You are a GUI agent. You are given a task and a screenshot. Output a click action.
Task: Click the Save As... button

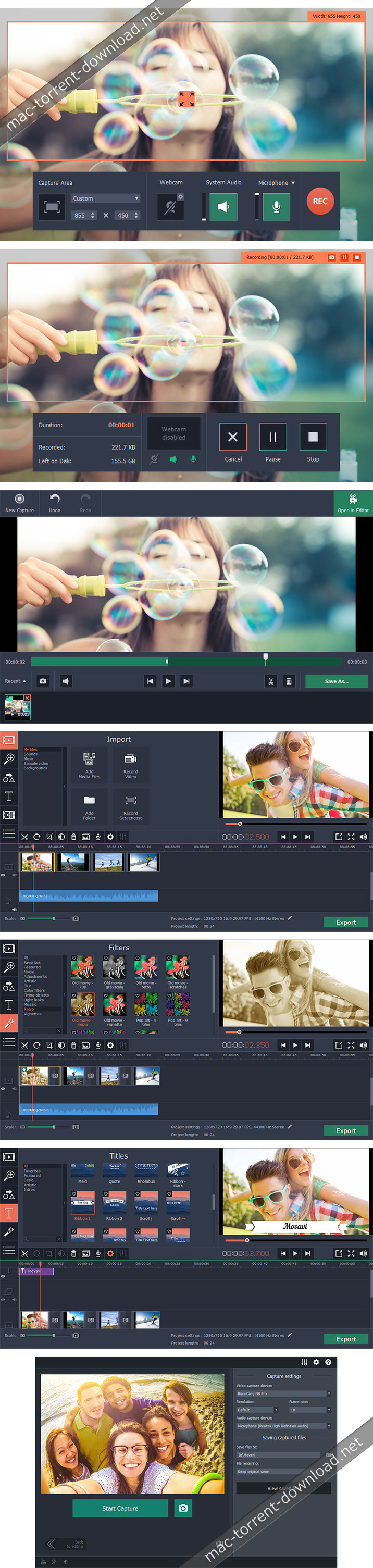click(337, 681)
